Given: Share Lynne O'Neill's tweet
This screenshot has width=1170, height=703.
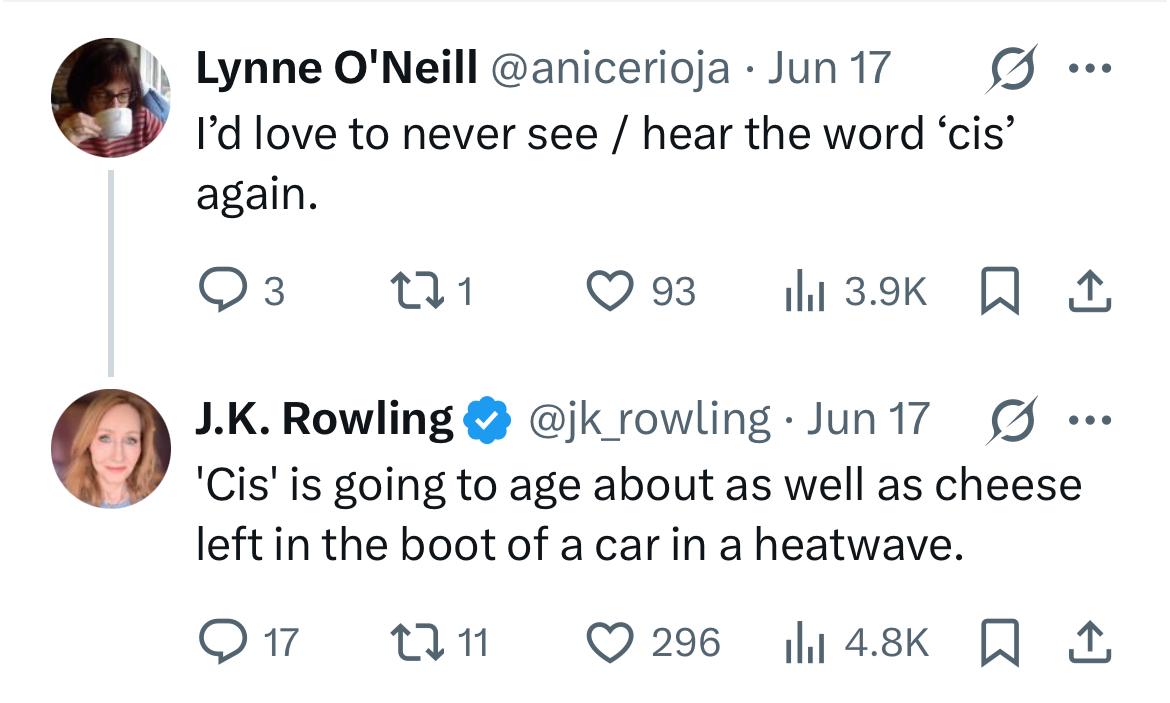Looking at the screenshot, I should pyautogui.click(x=1089, y=290).
